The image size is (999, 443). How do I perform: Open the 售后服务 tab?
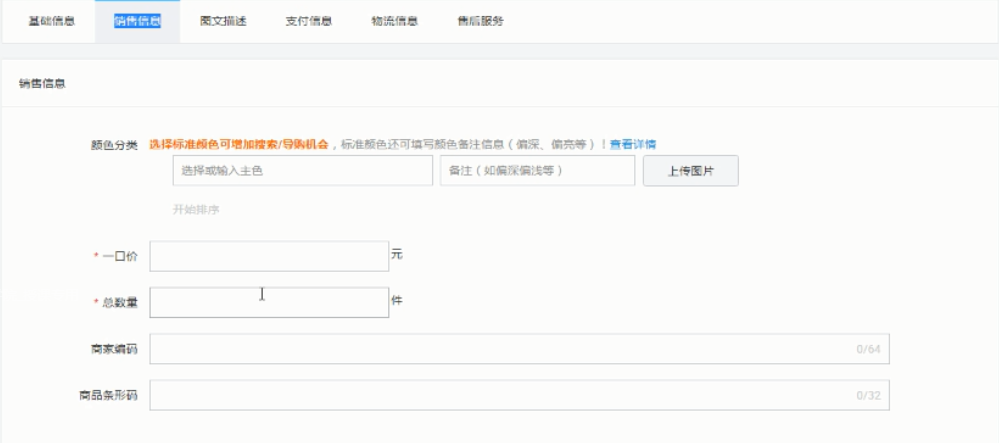click(x=480, y=21)
